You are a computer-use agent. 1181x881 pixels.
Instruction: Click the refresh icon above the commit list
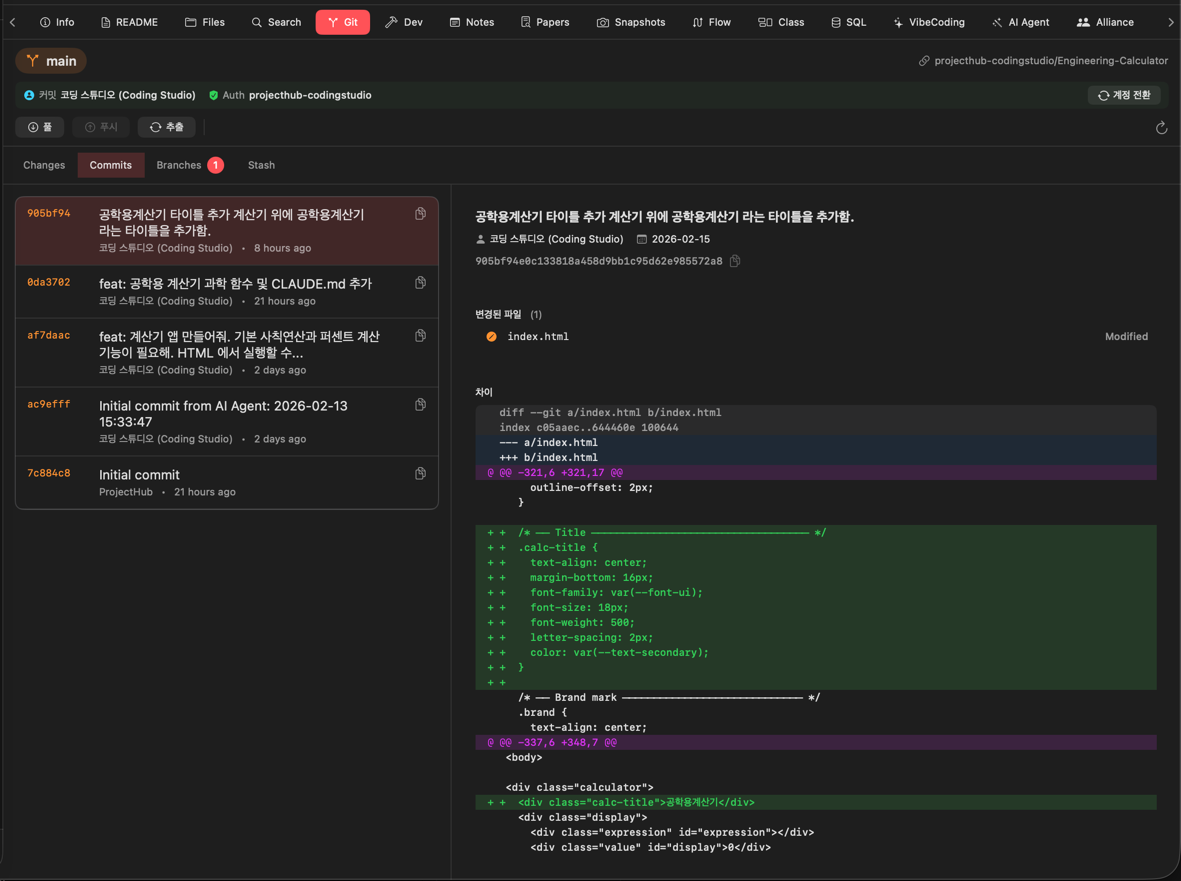point(1160,127)
